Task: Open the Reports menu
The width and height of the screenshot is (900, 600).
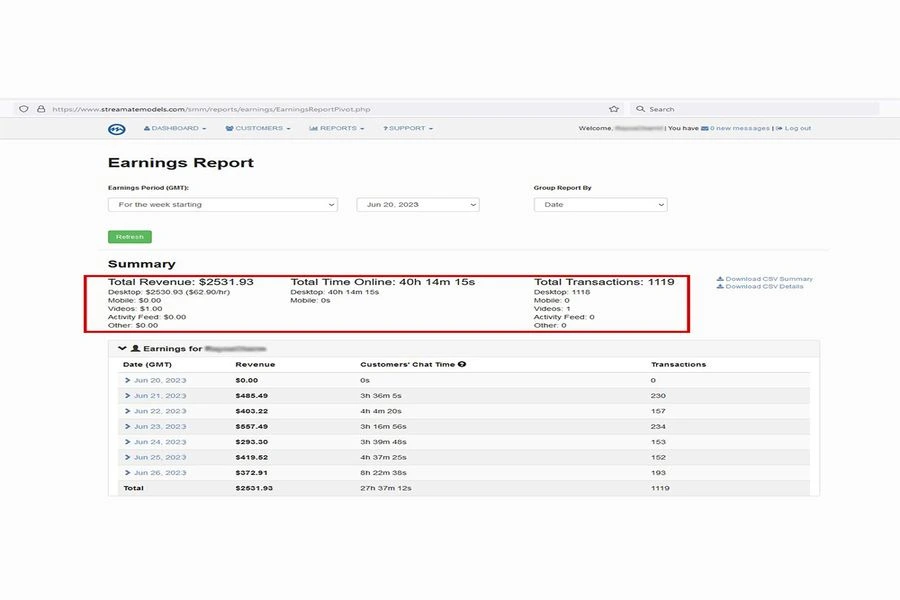Action: (x=337, y=129)
